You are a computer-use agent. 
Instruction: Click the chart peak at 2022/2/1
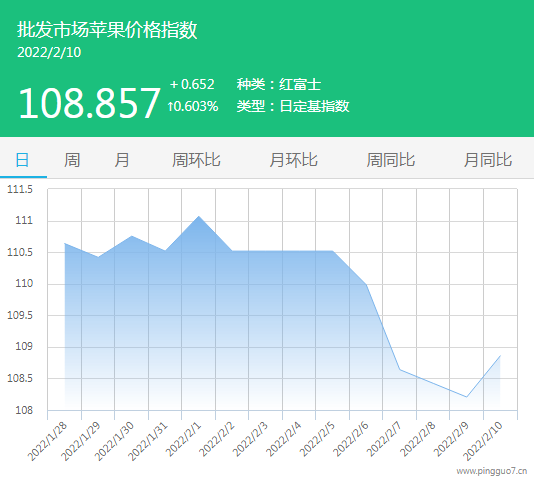pyautogui.click(x=199, y=216)
